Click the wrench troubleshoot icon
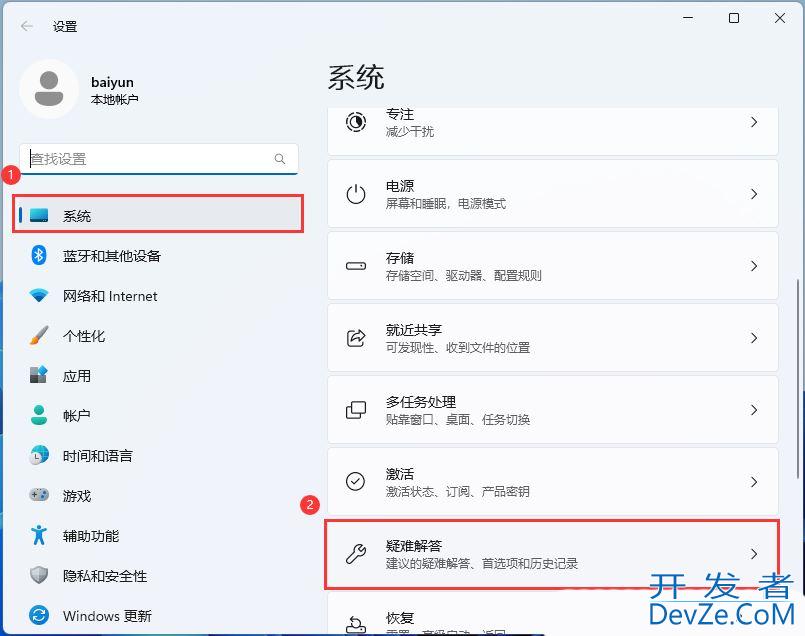 click(x=356, y=554)
